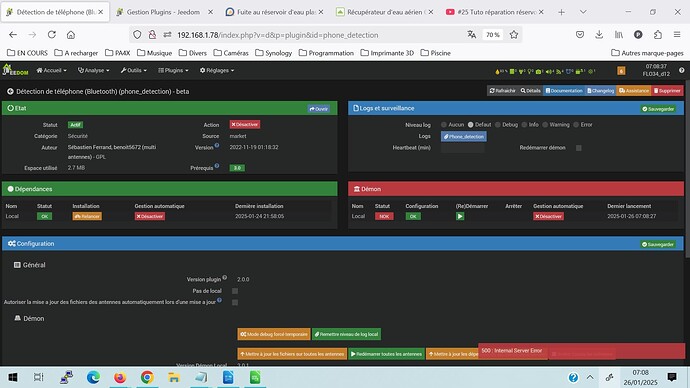Viewport: 690px width, 388px height.
Task: Enable the Pas de local checkbox
Action: 235,291
